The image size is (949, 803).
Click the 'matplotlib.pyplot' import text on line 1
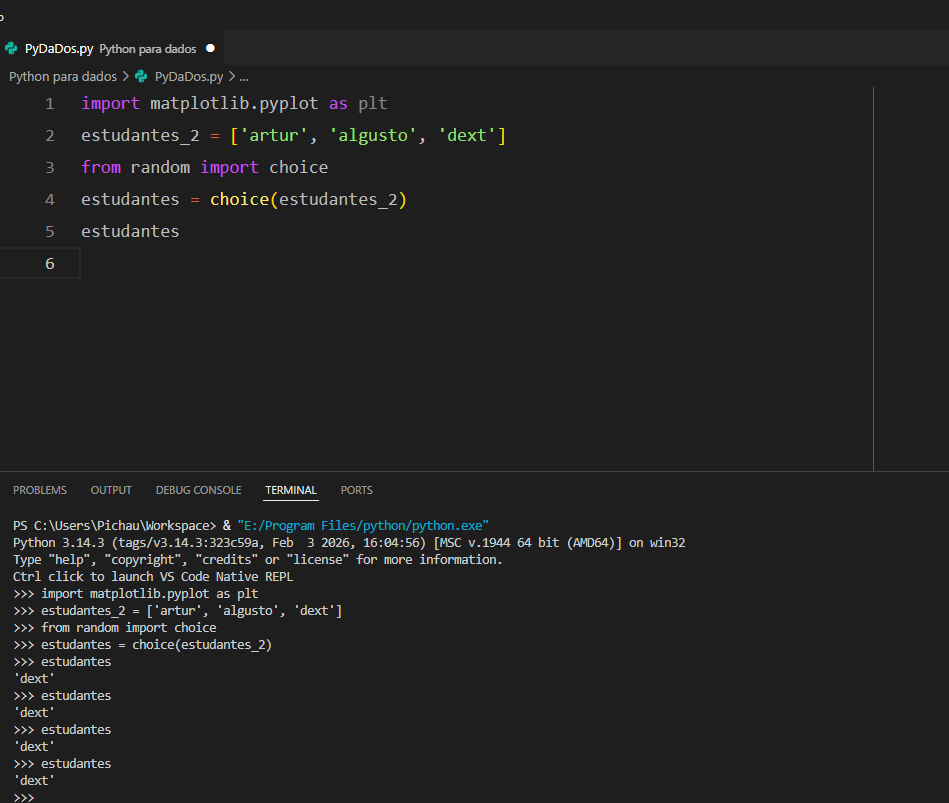[234, 103]
